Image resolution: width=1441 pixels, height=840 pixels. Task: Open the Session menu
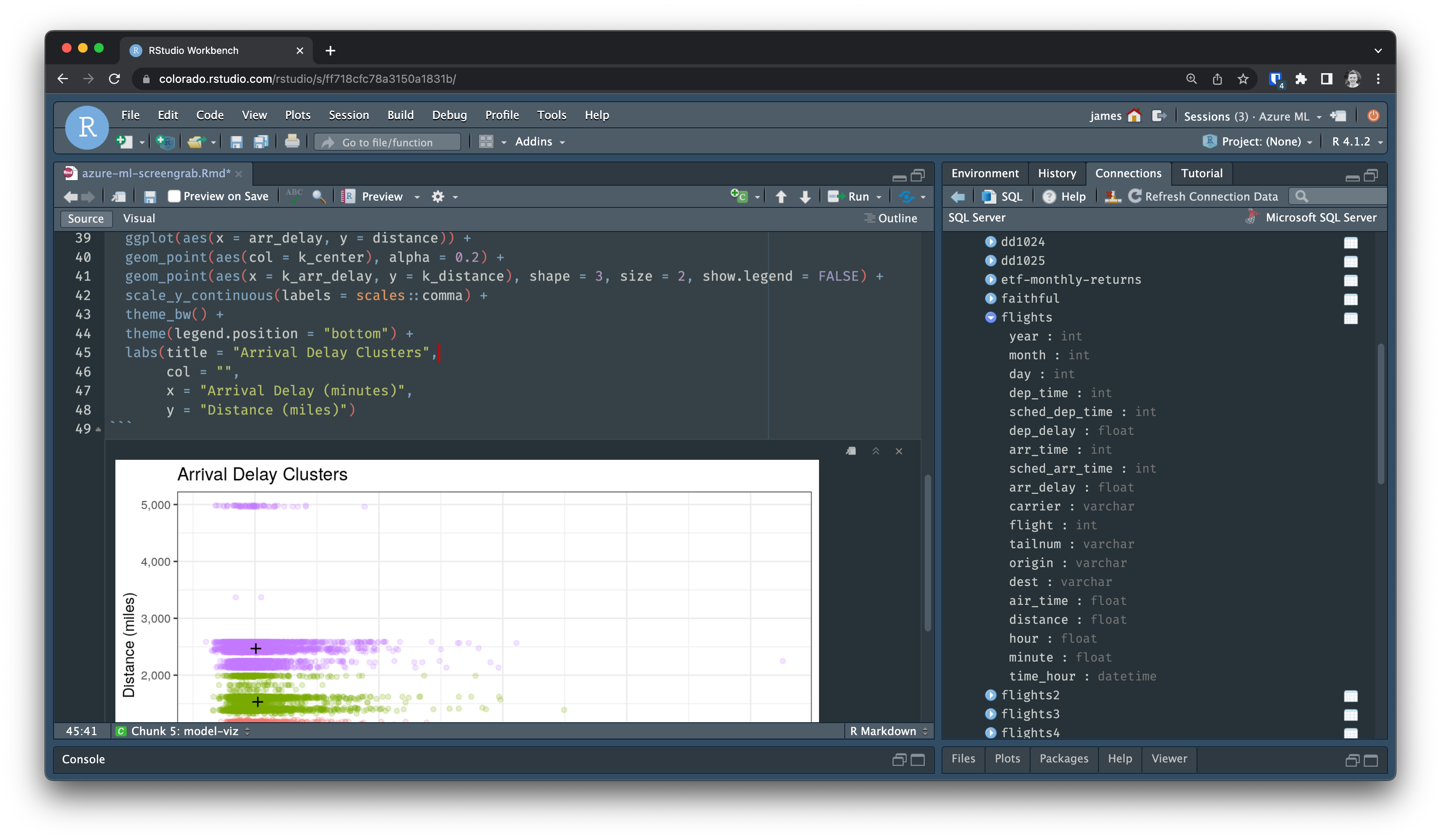(x=348, y=115)
